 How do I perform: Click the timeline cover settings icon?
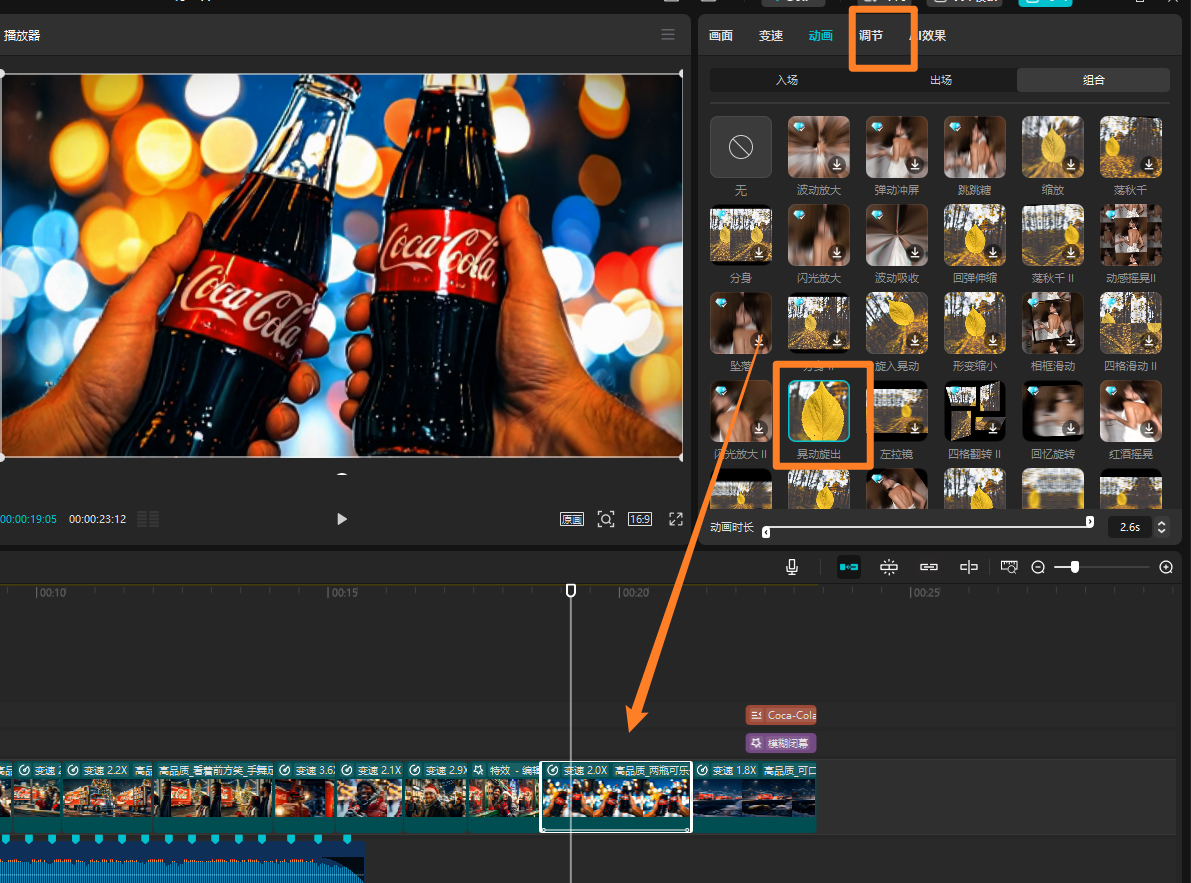point(1009,567)
